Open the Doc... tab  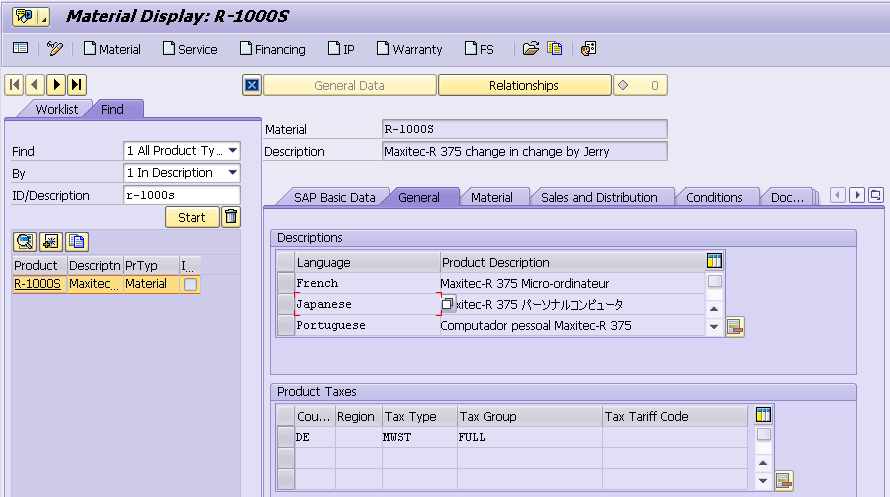[x=787, y=197]
